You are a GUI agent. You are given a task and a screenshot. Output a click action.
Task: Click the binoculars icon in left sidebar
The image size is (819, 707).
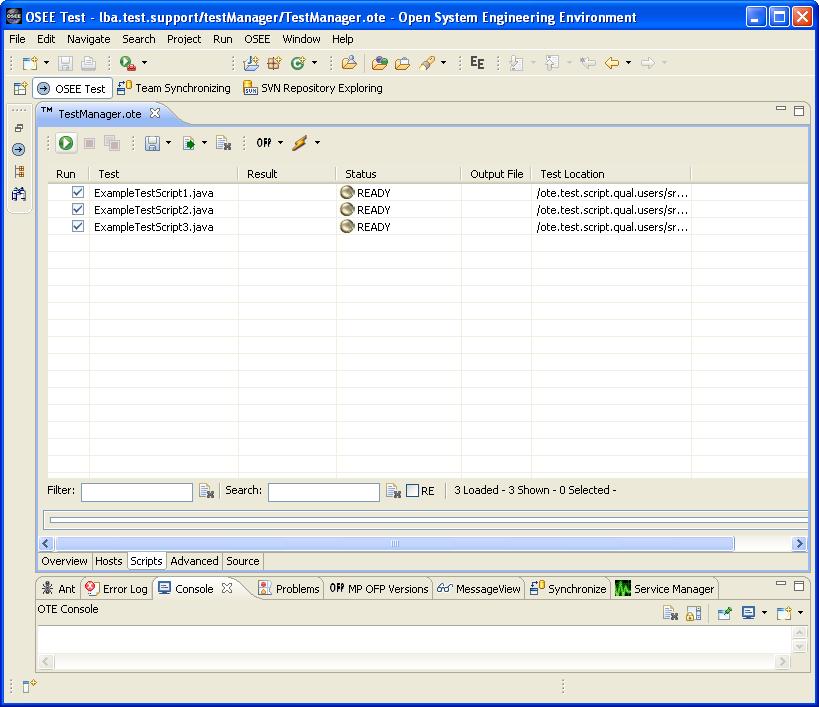(19, 194)
